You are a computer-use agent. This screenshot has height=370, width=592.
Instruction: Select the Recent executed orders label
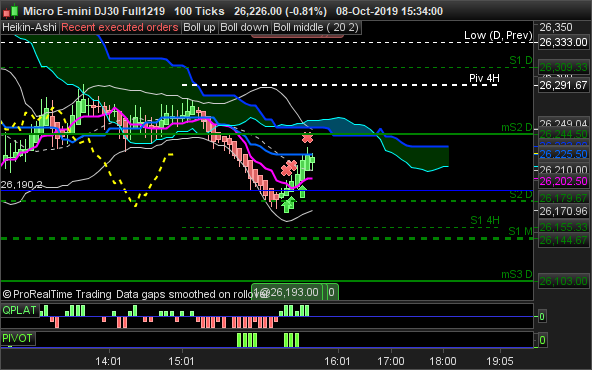120,27
